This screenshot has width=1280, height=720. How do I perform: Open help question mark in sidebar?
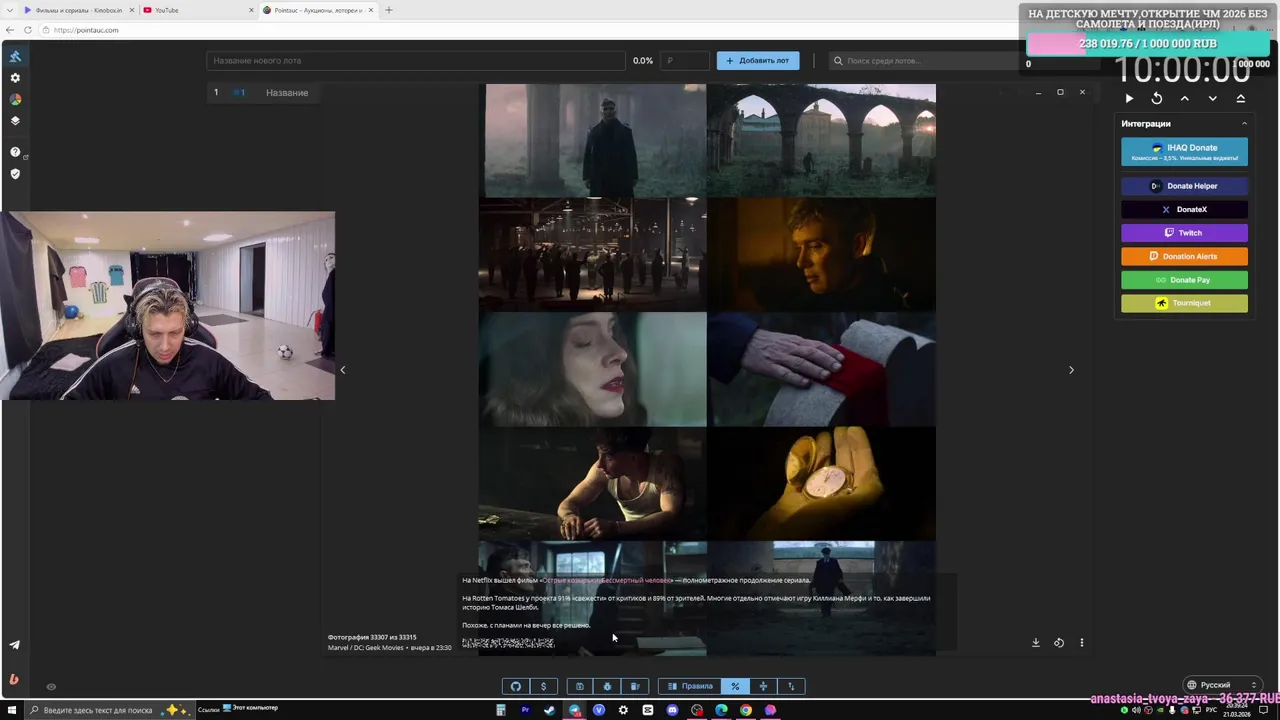point(15,152)
